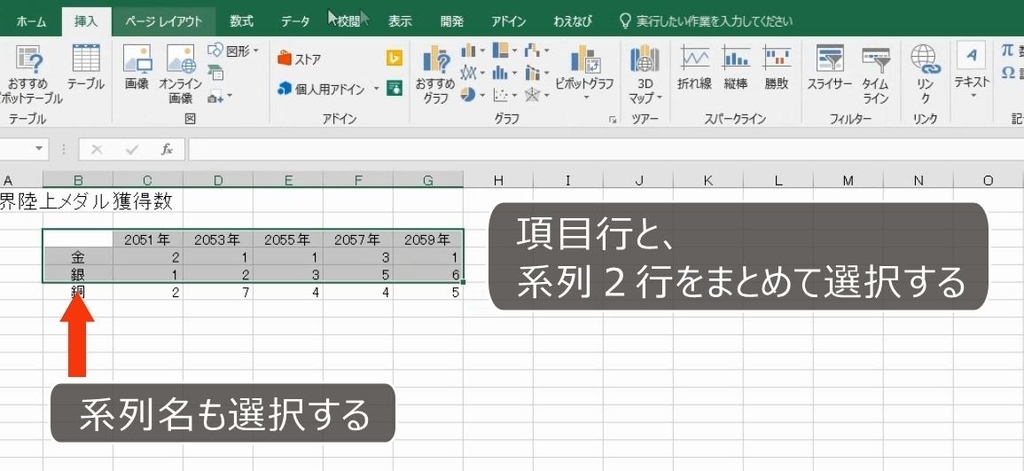Screen dimensions: 1024x471
Task: Insert a line chart icon in グラフ group
Action: [x=468, y=73]
